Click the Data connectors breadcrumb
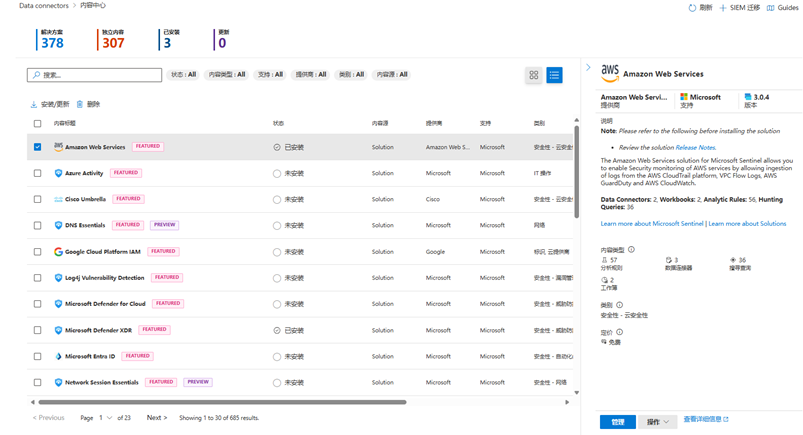This screenshot has height=435, width=803. click(x=44, y=6)
